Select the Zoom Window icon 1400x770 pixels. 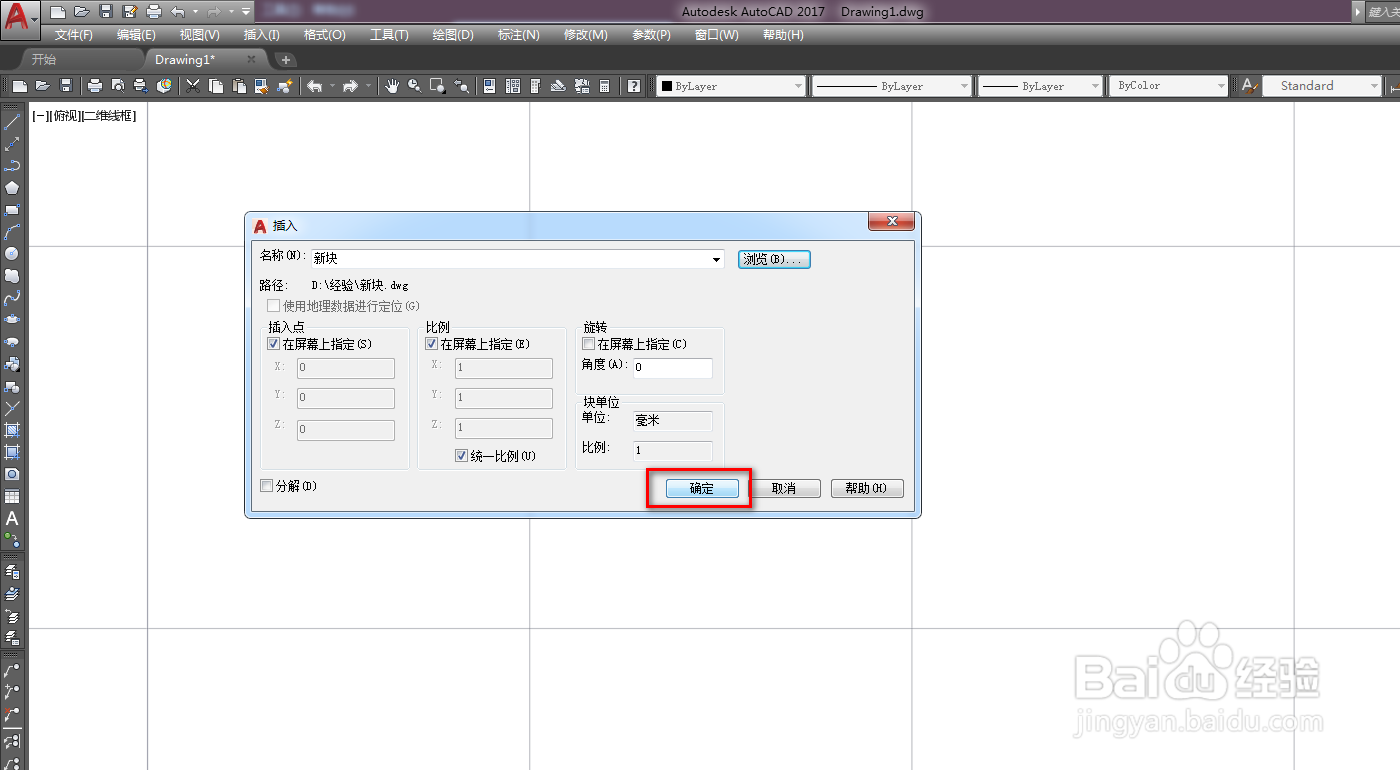click(x=437, y=86)
